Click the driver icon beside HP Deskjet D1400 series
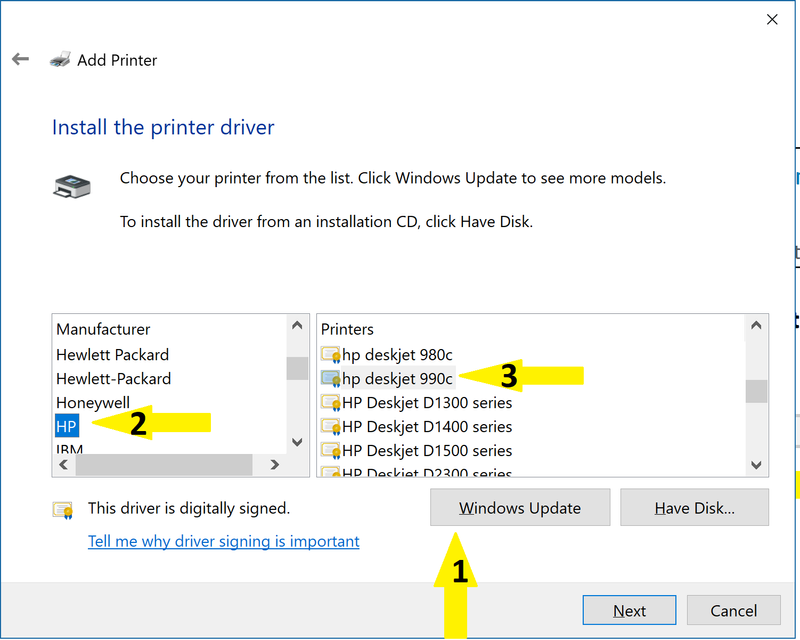The height and width of the screenshot is (640, 800). click(x=331, y=426)
